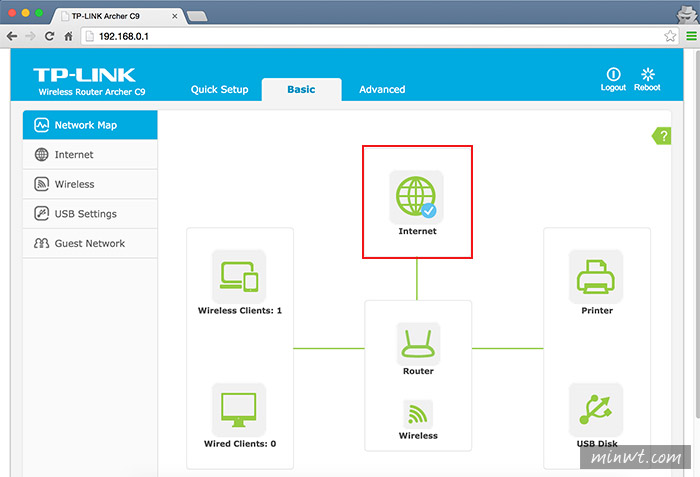The image size is (700, 477).
Task: Open the Internet sidebar item
Action: (90, 155)
